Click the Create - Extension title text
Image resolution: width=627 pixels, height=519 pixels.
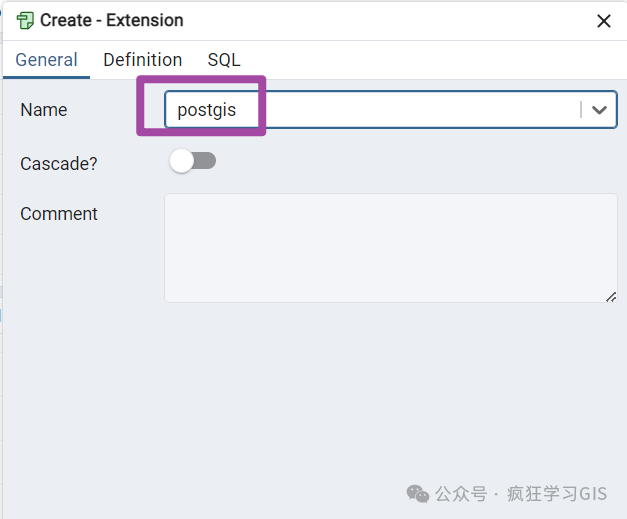coord(112,20)
